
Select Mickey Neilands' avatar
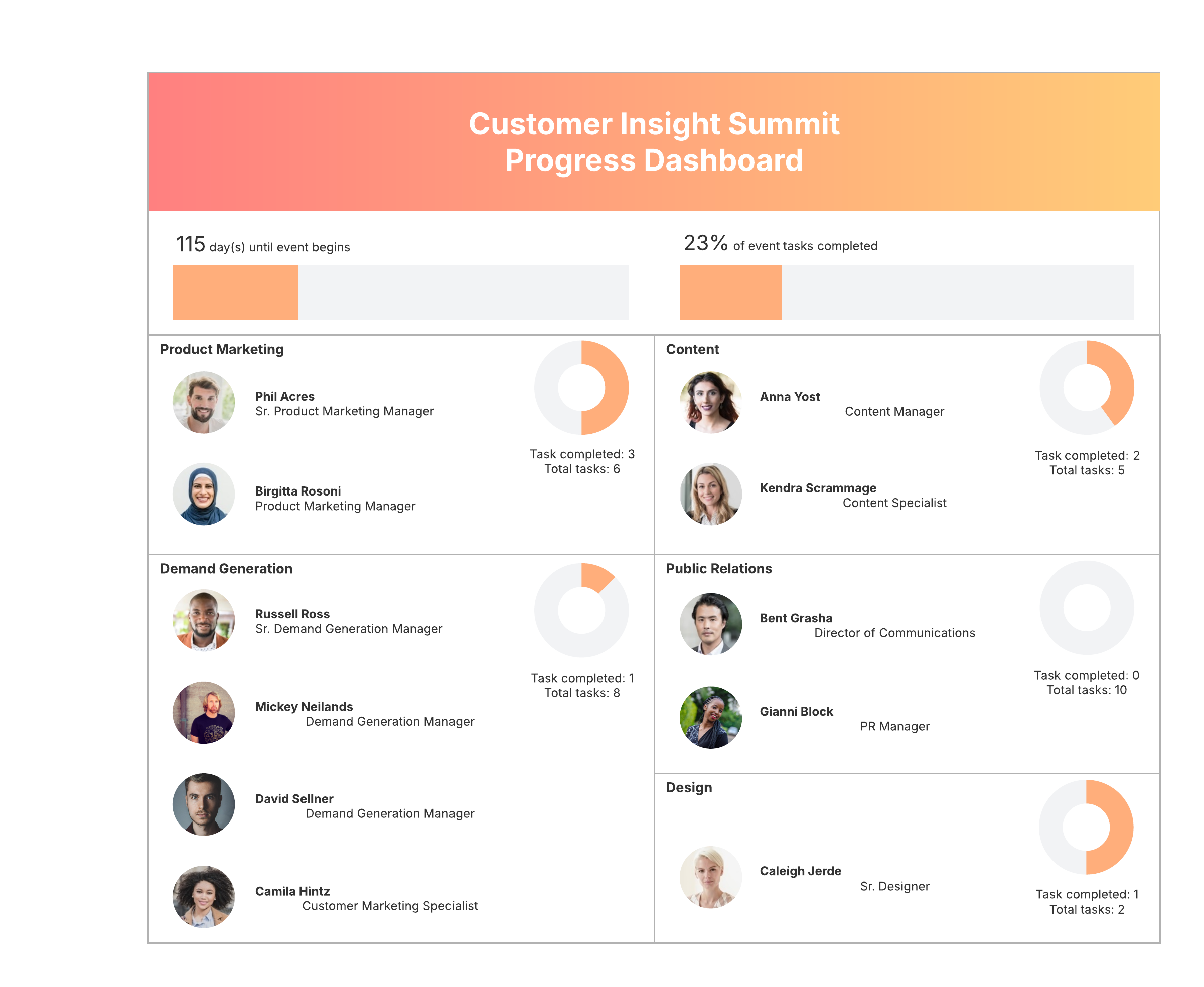(x=204, y=712)
